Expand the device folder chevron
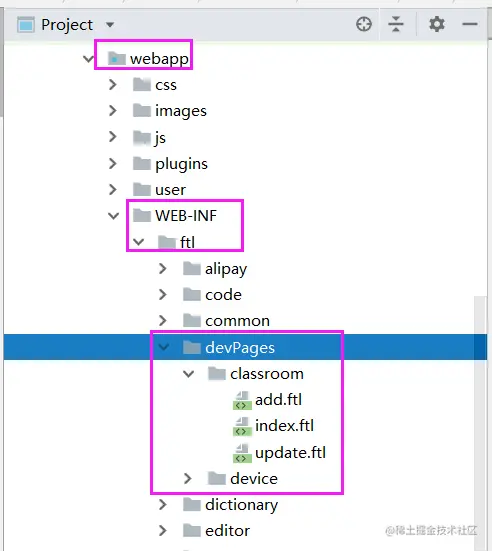The width and height of the screenshot is (492, 551). [188, 479]
